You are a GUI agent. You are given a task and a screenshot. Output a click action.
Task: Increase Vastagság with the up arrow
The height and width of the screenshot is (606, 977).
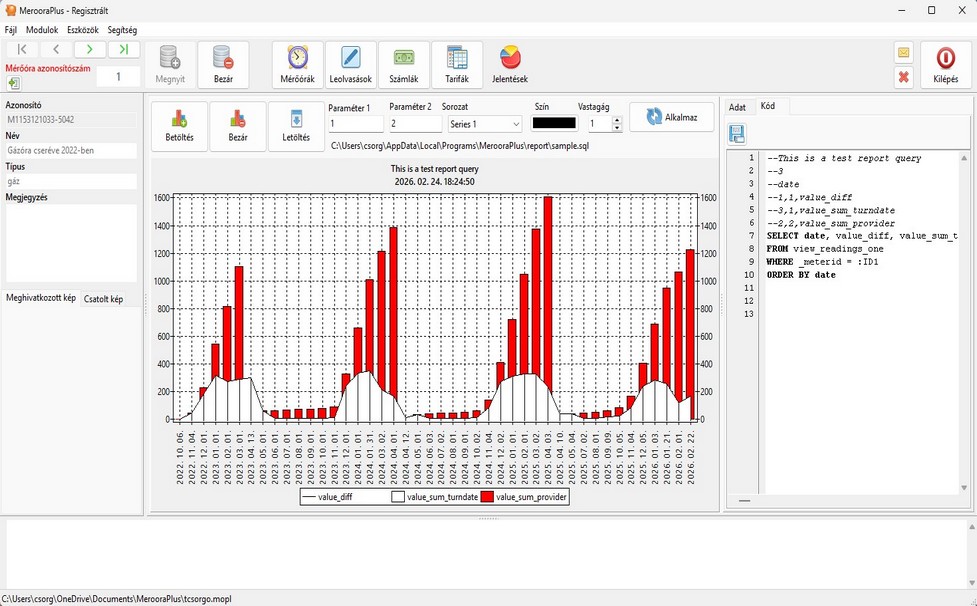pyautogui.click(x=616, y=119)
